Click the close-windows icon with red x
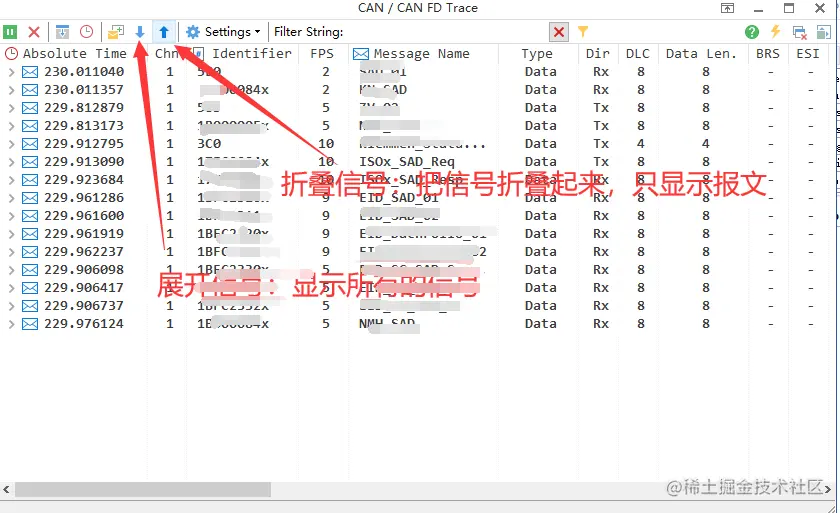 pos(800,33)
